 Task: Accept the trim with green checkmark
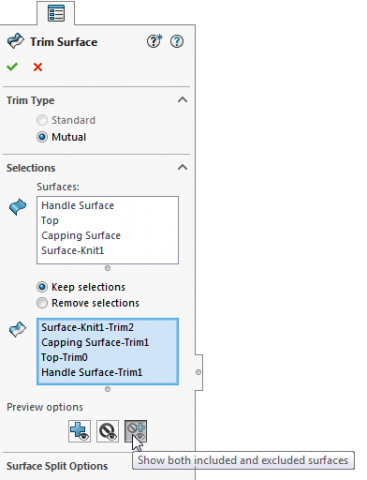[12, 67]
